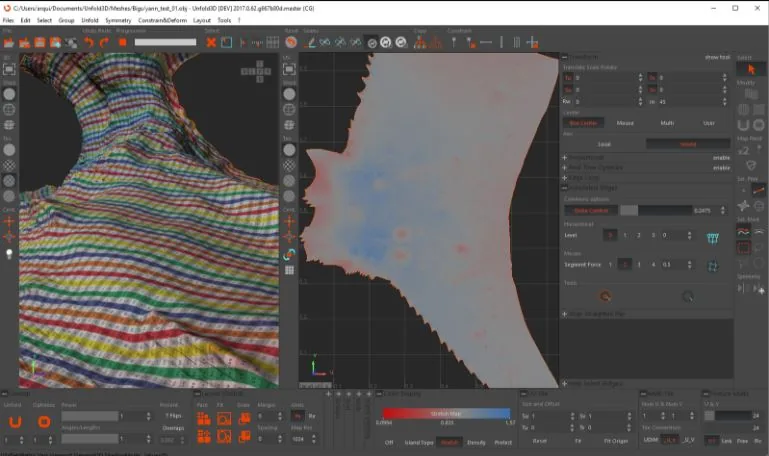
Task: Collapse the Transform panel
Action: point(564,57)
